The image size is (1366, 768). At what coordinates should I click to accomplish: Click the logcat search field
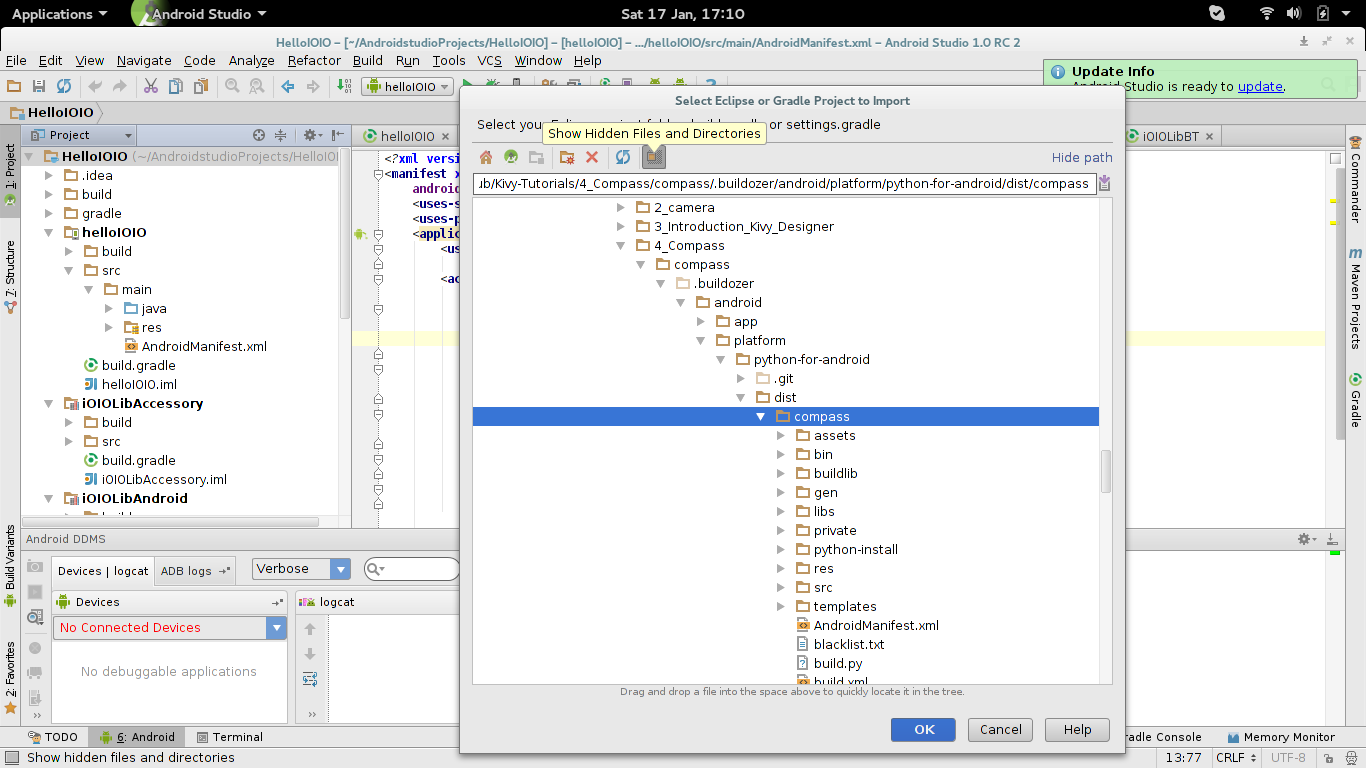(x=412, y=569)
